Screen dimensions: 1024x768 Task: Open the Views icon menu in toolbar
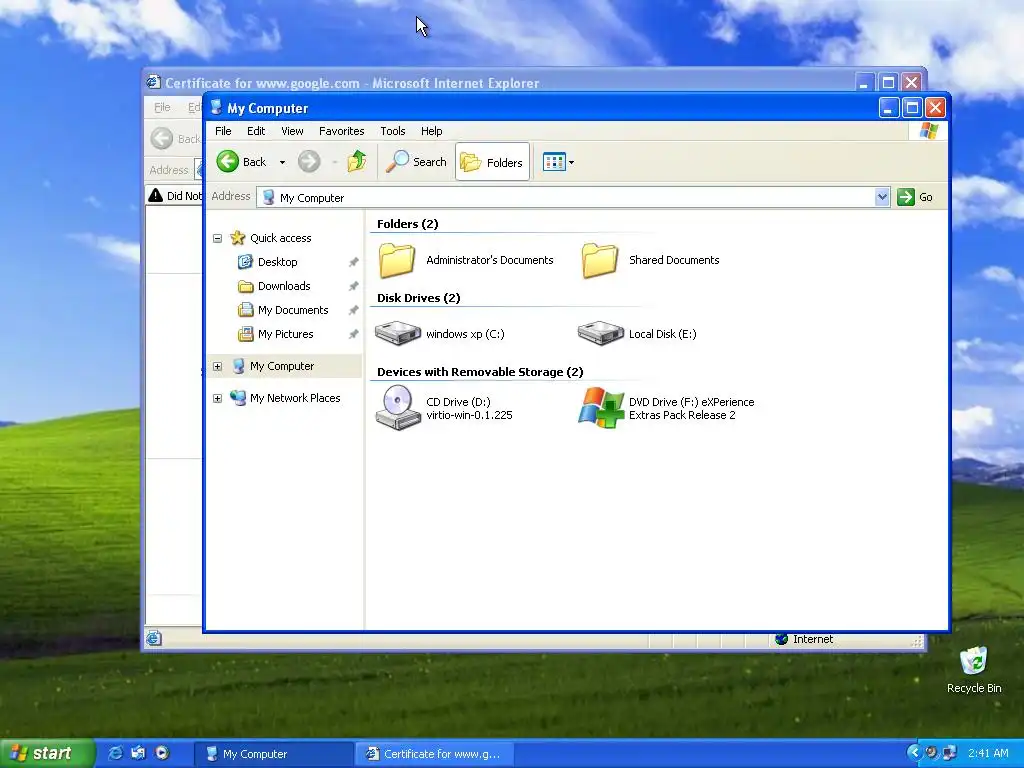pyautogui.click(x=554, y=162)
